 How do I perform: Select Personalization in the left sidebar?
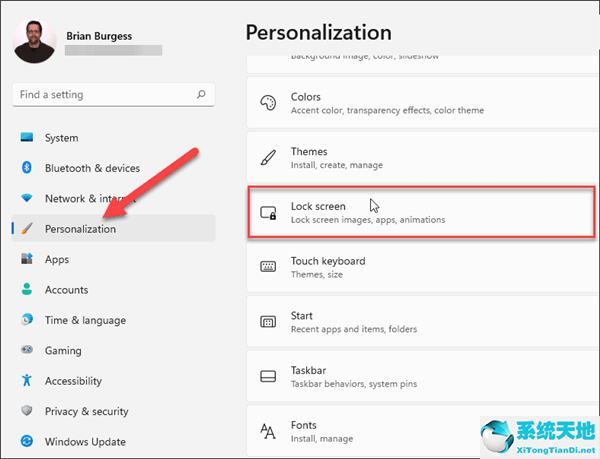[80, 229]
